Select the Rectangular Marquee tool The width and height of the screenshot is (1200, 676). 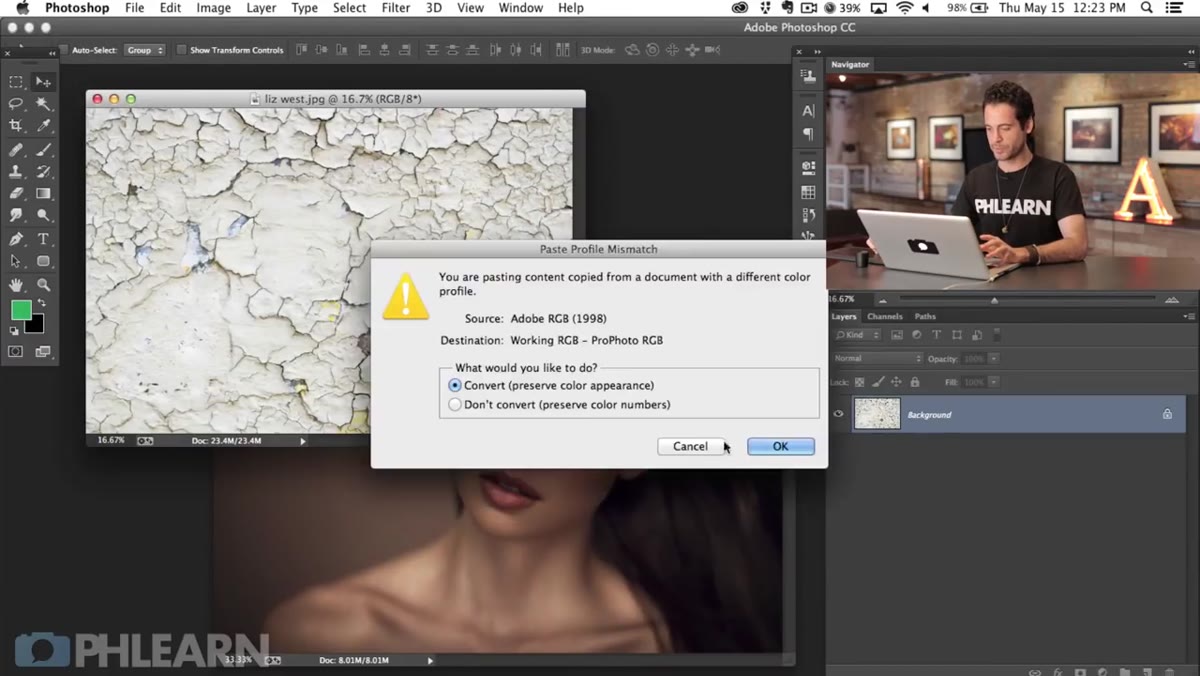[x=16, y=82]
